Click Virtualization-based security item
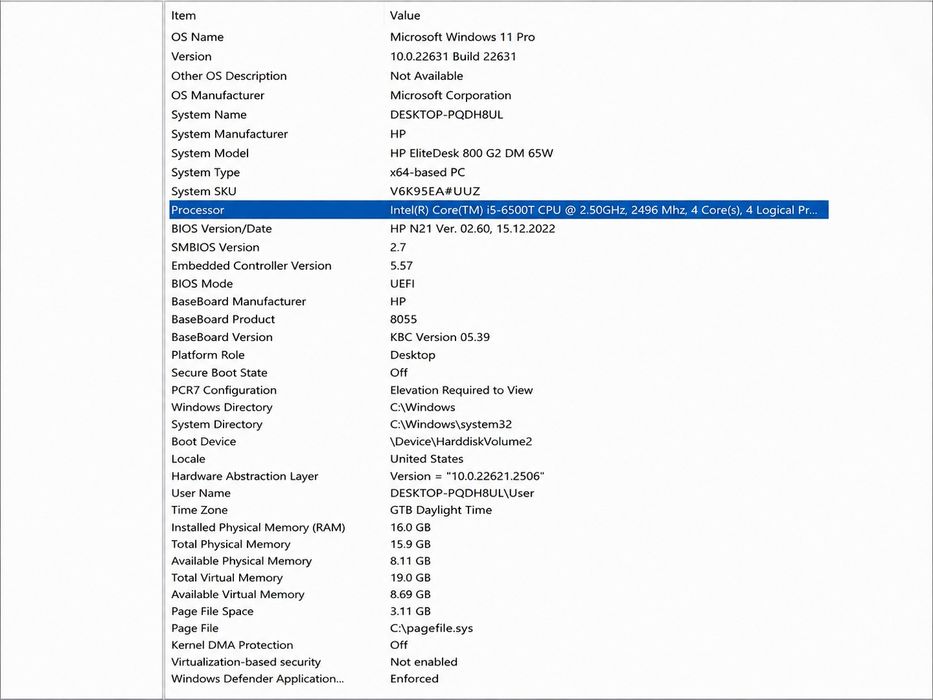The image size is (933, 700). (x=246, y=662)
